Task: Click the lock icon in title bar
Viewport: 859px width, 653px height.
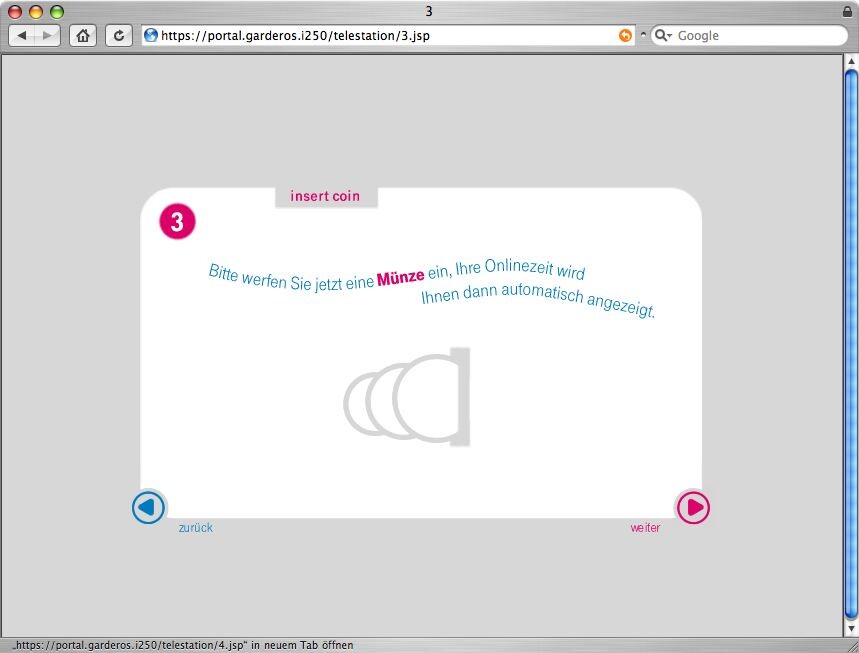Action: 847,11
